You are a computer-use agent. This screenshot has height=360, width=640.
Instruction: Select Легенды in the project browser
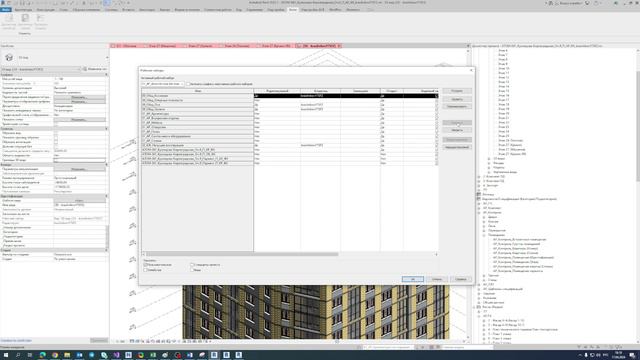(488, 195)
